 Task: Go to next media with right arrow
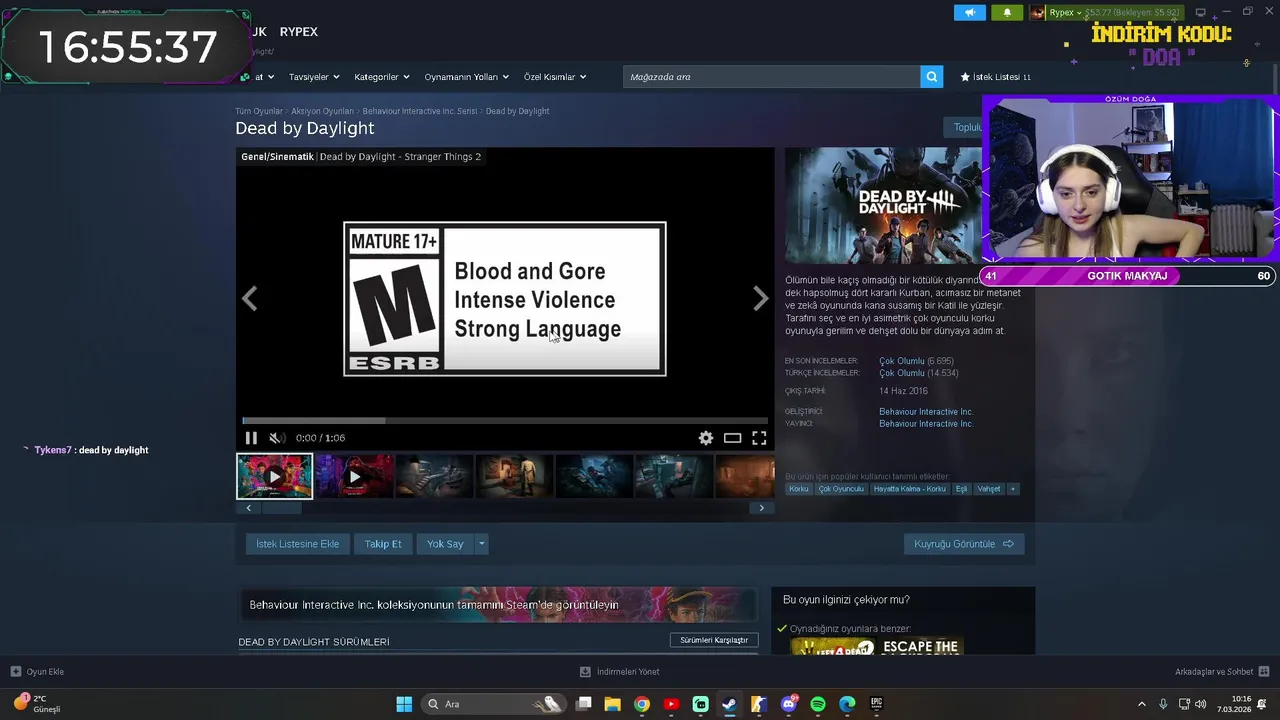click(761, 298)
